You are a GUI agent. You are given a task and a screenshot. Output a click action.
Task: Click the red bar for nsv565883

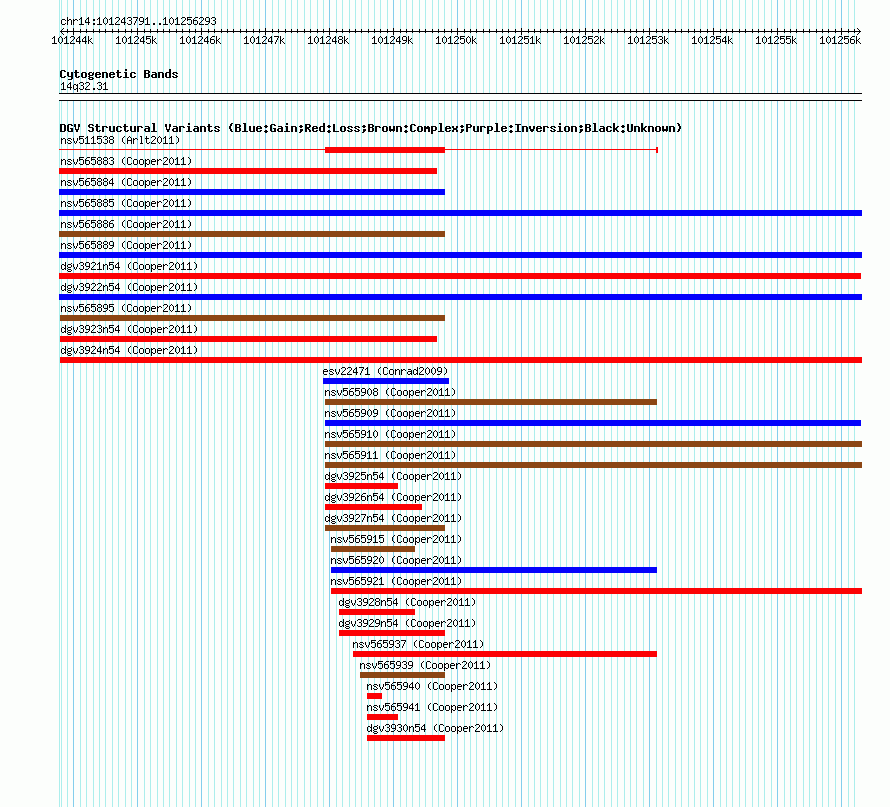(248, 171)
